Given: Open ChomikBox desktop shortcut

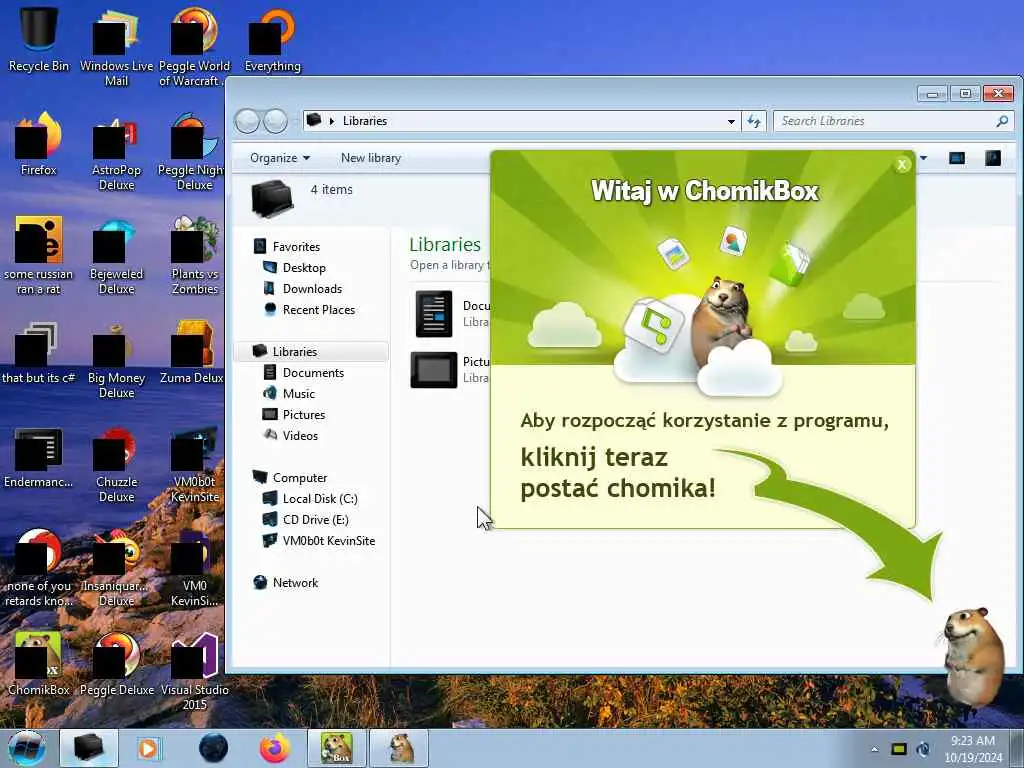Looking at the screenshot, I should pyautogui.click(x=39, y=664).
